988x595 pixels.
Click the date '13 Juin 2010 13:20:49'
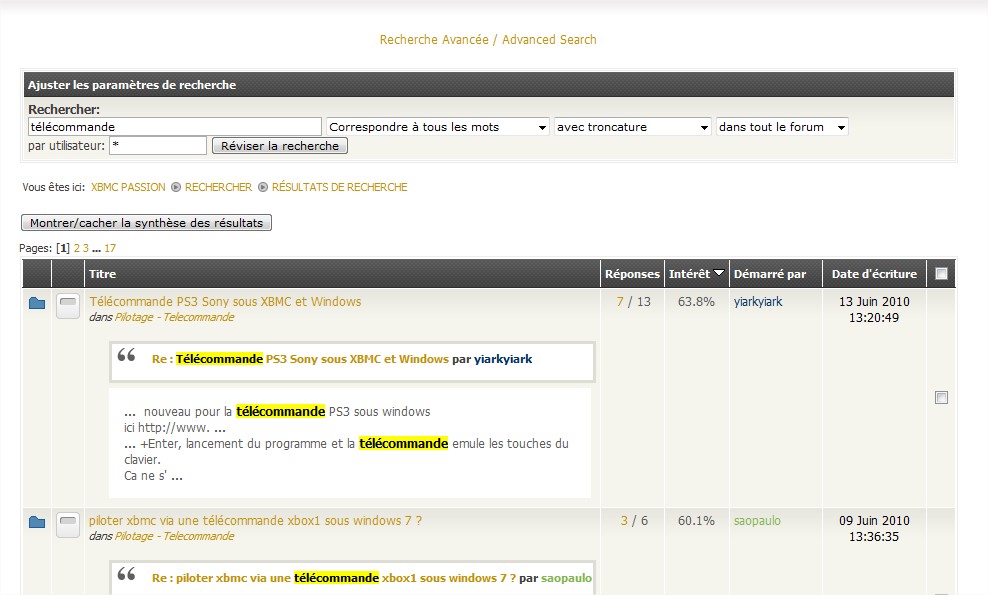pyautogui.click(x=874, y=309)
